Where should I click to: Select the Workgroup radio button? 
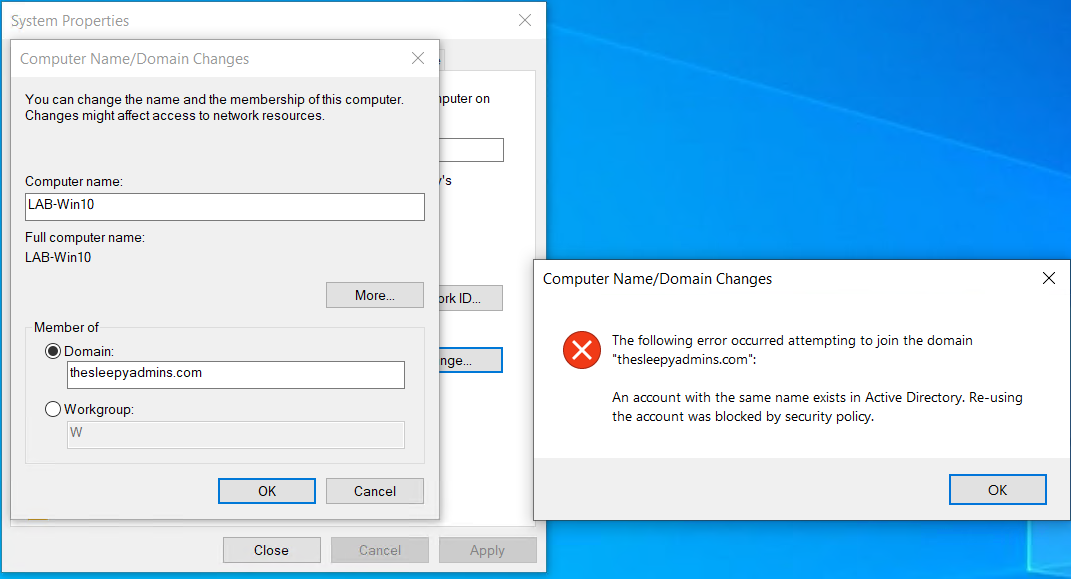[53, 408]
